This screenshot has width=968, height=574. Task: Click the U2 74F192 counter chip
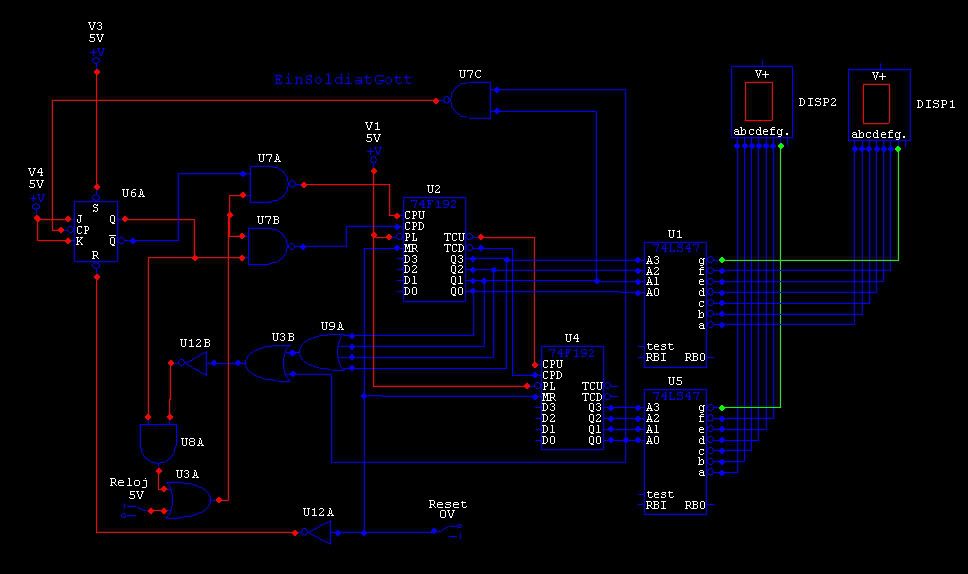[x=434, y=249]
